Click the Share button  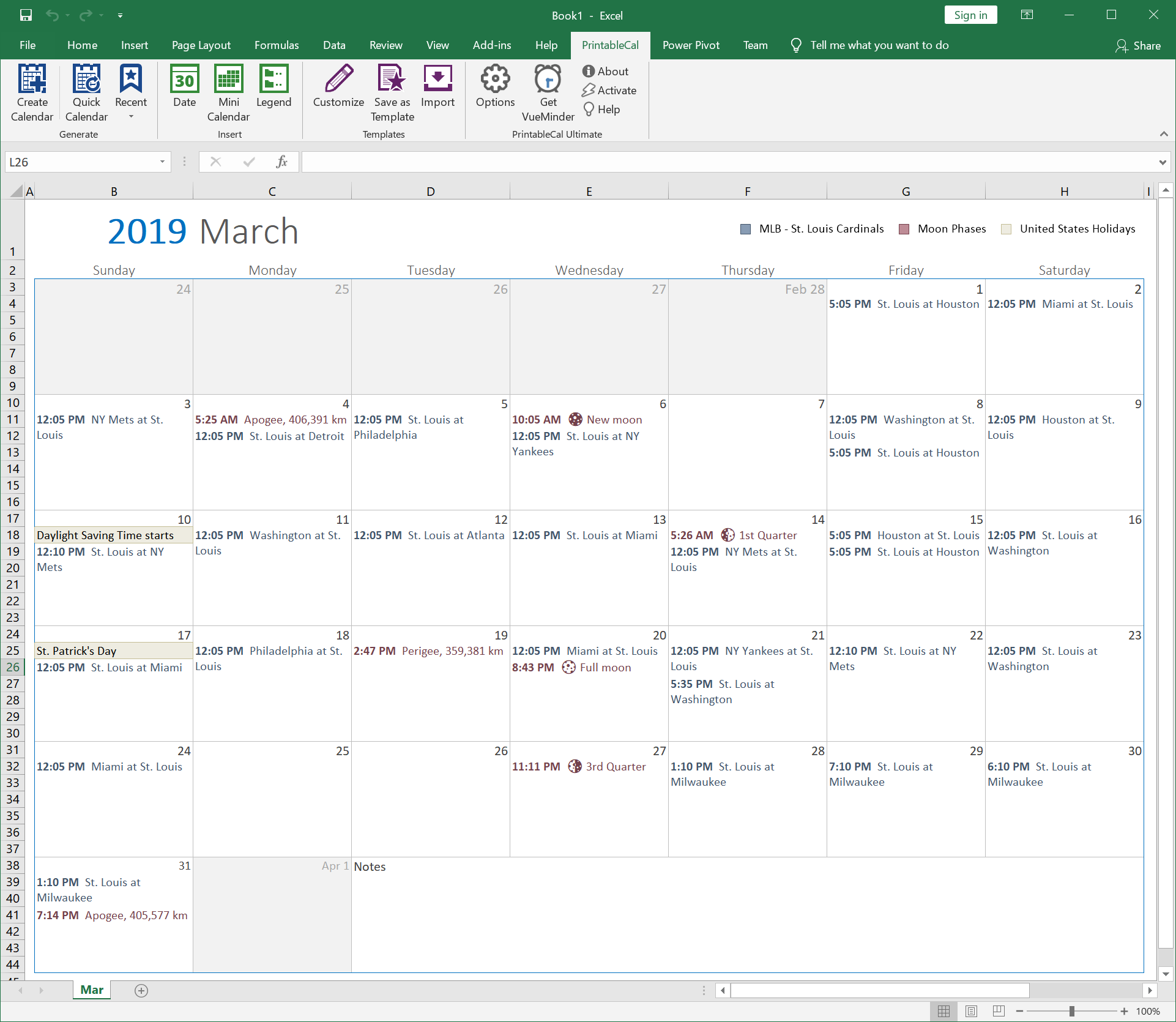click(1138, 45)
